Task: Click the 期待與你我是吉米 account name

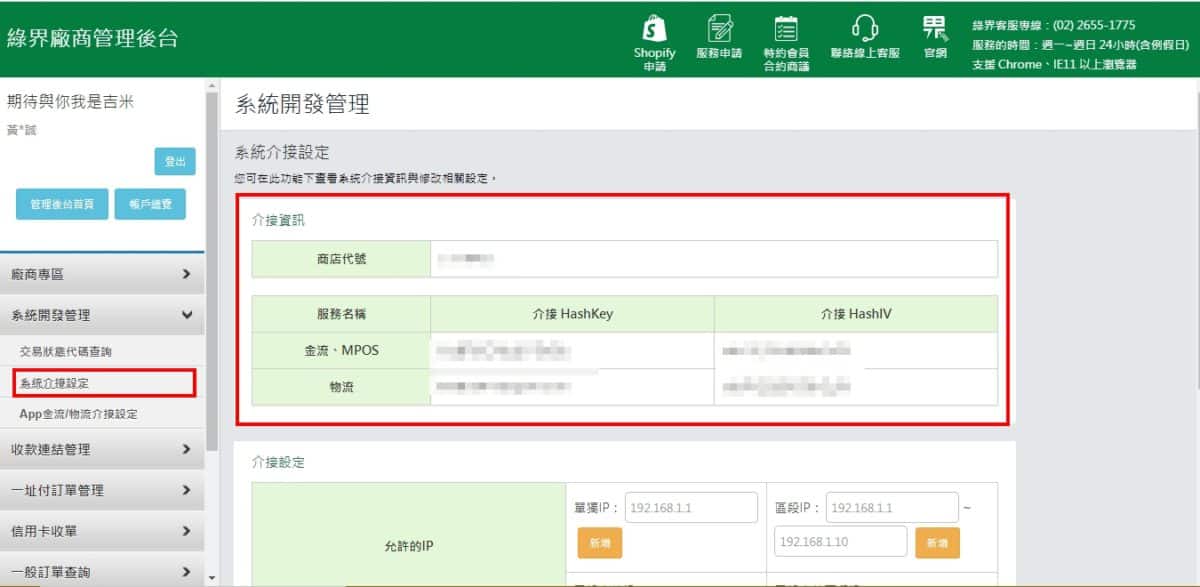Action: 70,102
